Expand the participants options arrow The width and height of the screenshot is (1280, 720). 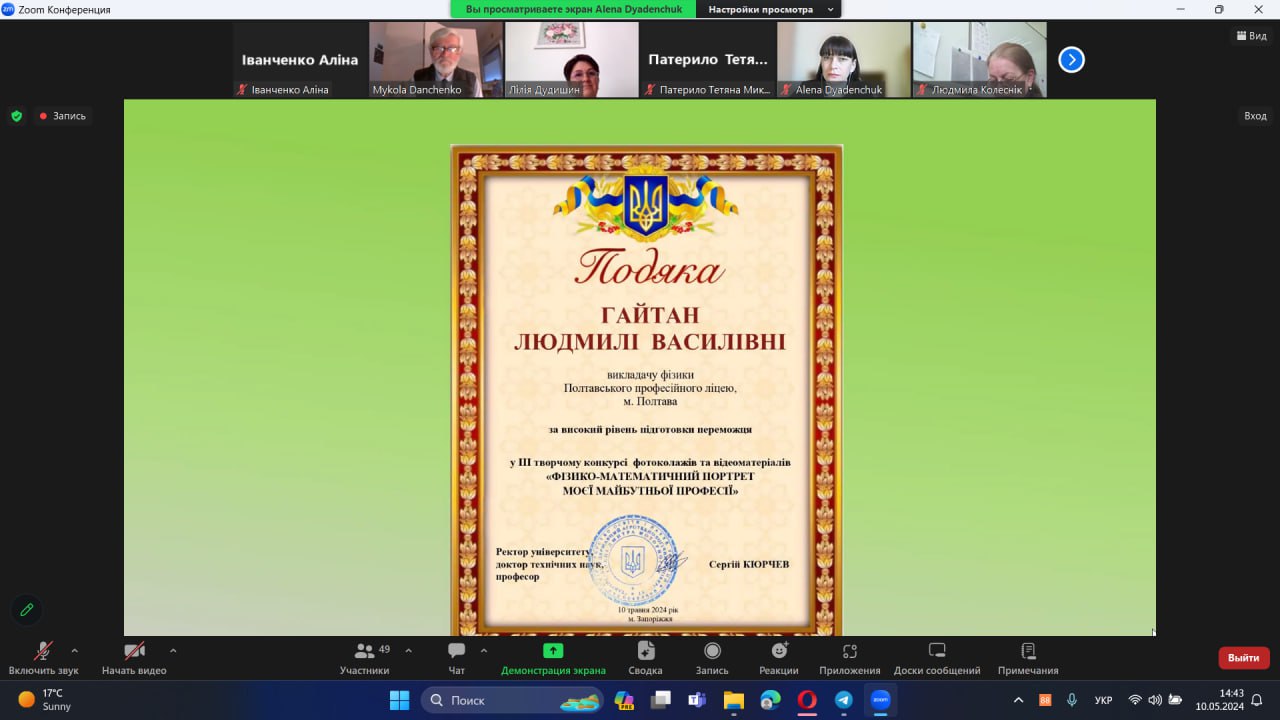point(408,650)
